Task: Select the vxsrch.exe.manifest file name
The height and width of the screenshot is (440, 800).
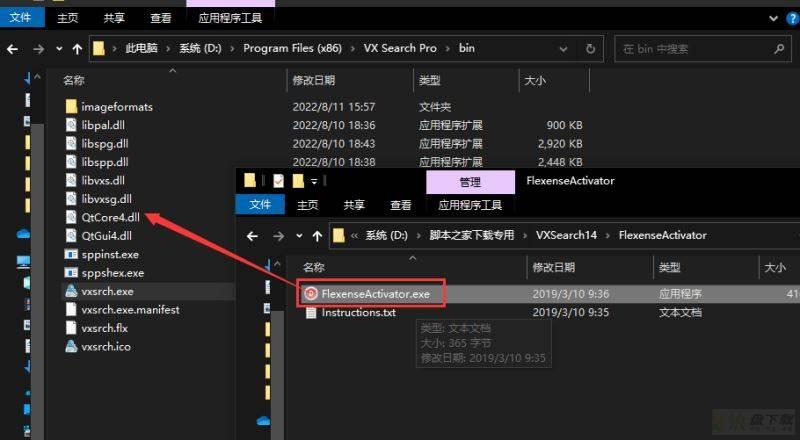Action: pyautogui.click(x=131, y=309)
